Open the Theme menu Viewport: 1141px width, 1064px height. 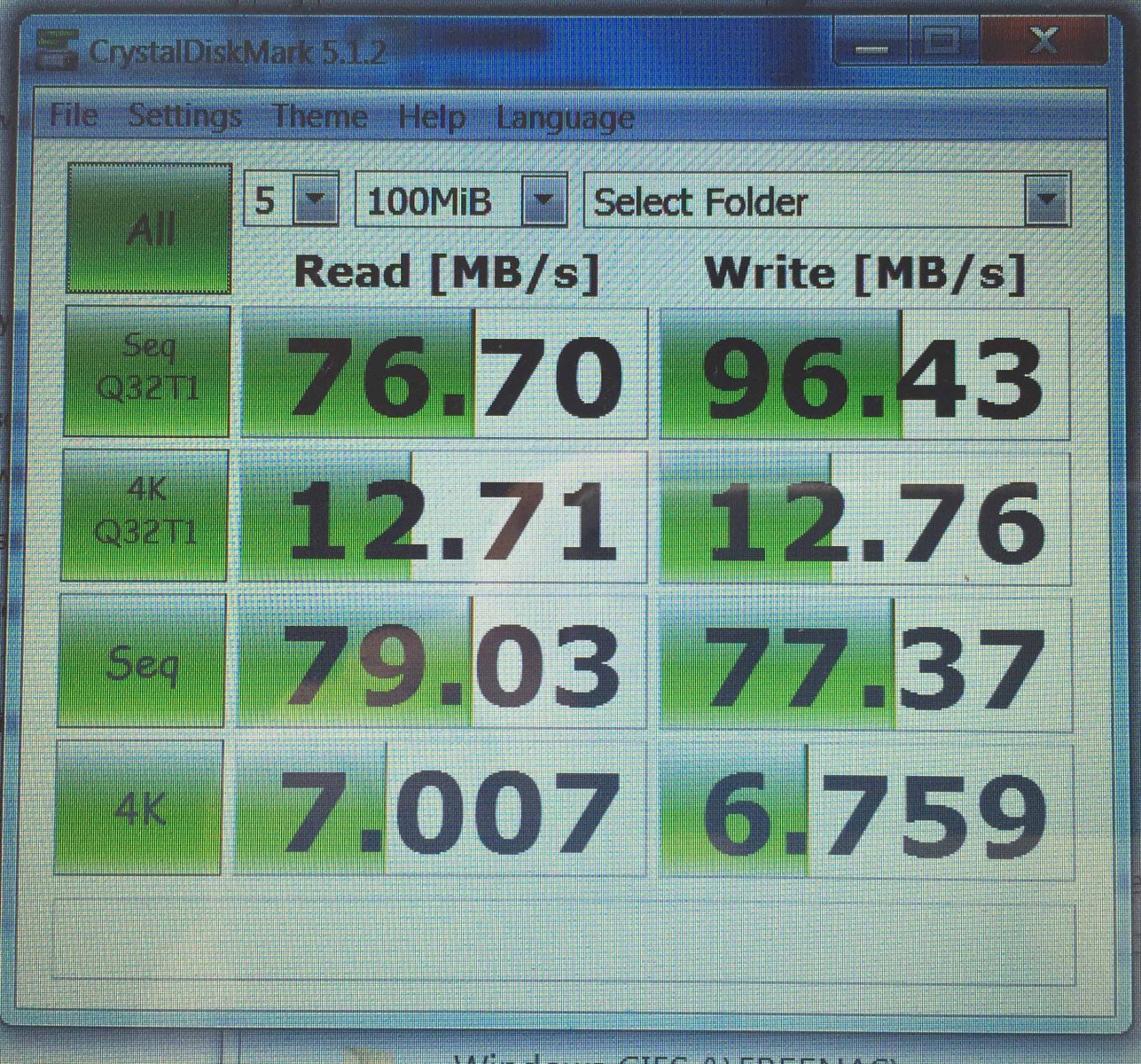click(319, 116)
